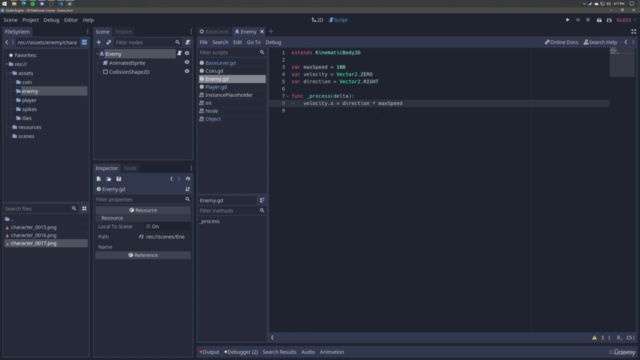640x360 pixels.
Task: Go to next FileSystem folder
Action: (13, 42)
